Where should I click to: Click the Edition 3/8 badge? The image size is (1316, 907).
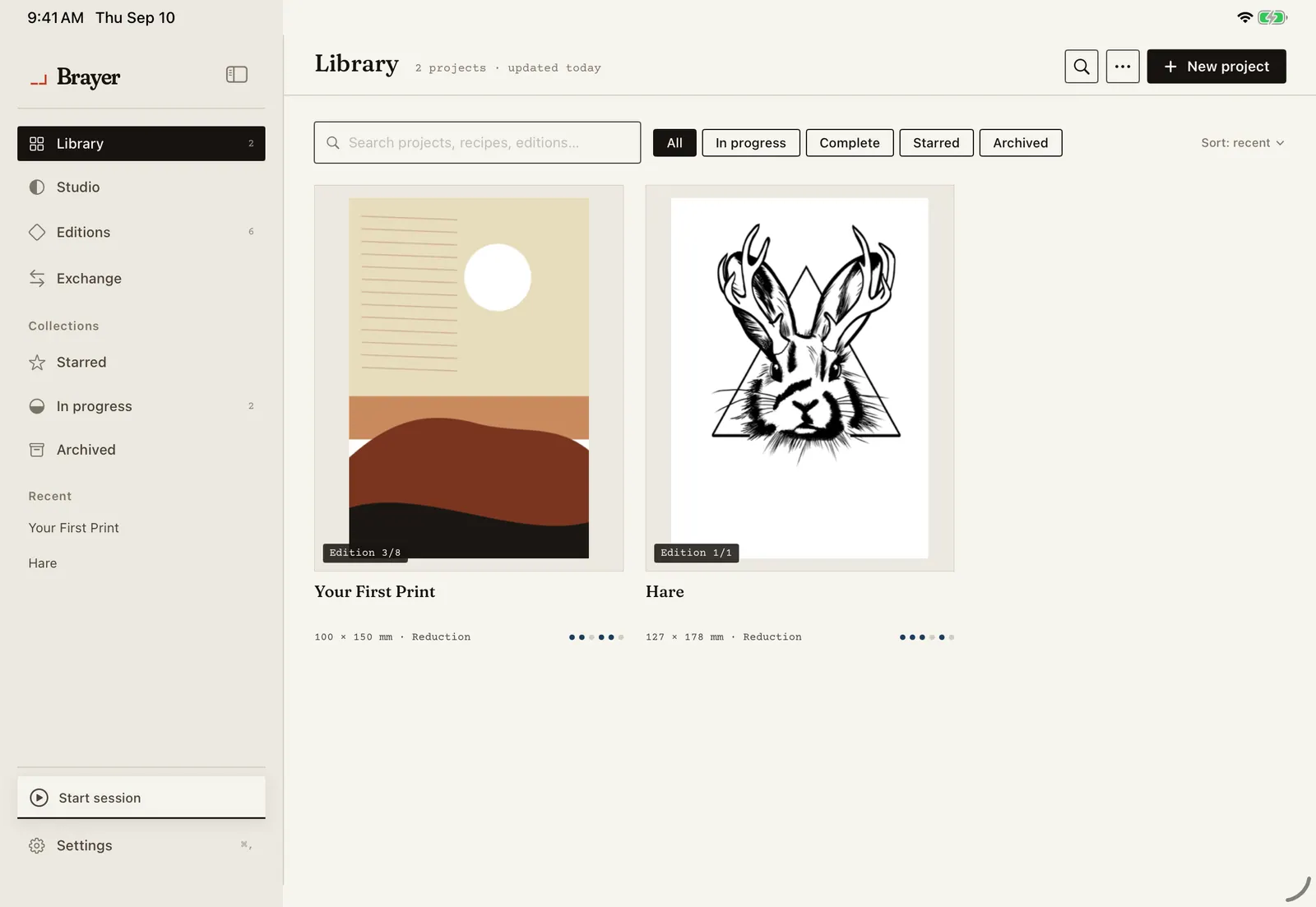click(x=365, y=553)
